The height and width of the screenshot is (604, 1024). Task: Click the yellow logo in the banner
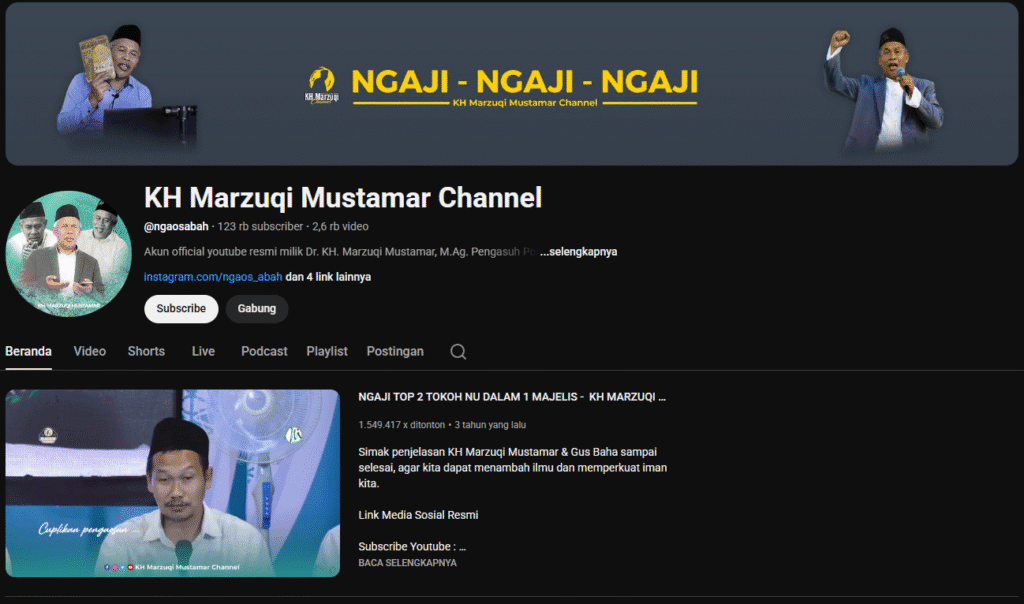pyautogui.click(x=322, y=85)
